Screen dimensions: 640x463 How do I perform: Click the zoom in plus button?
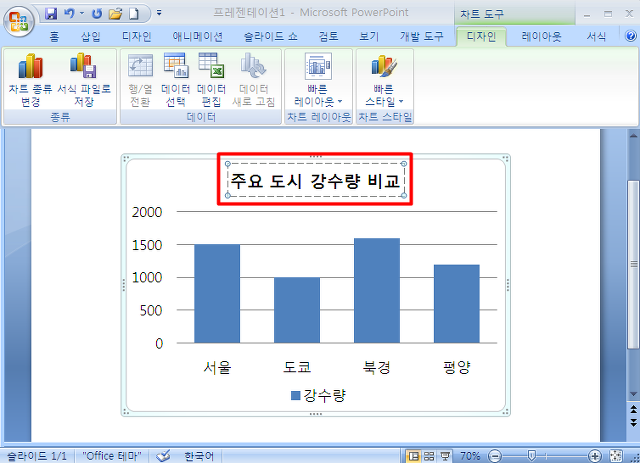pos(595,456)
